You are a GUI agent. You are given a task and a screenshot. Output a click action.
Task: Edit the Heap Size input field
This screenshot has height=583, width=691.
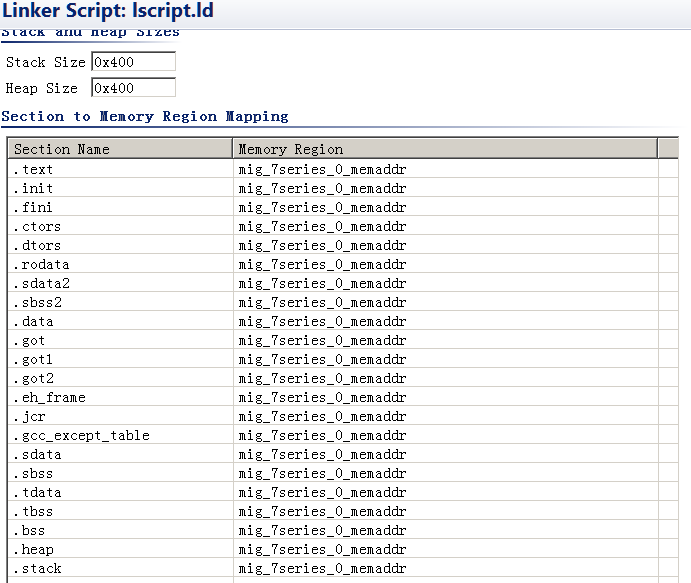pyautogui.click(x=134, y=88)
